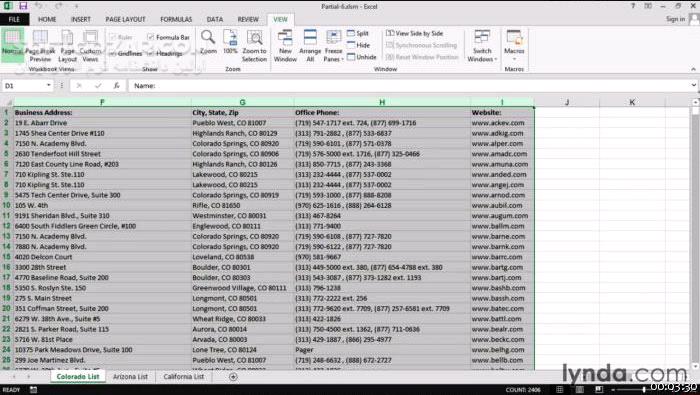
Task: Click Reset Window Position button
Action: pyautogui.click(x=422, y=57)
